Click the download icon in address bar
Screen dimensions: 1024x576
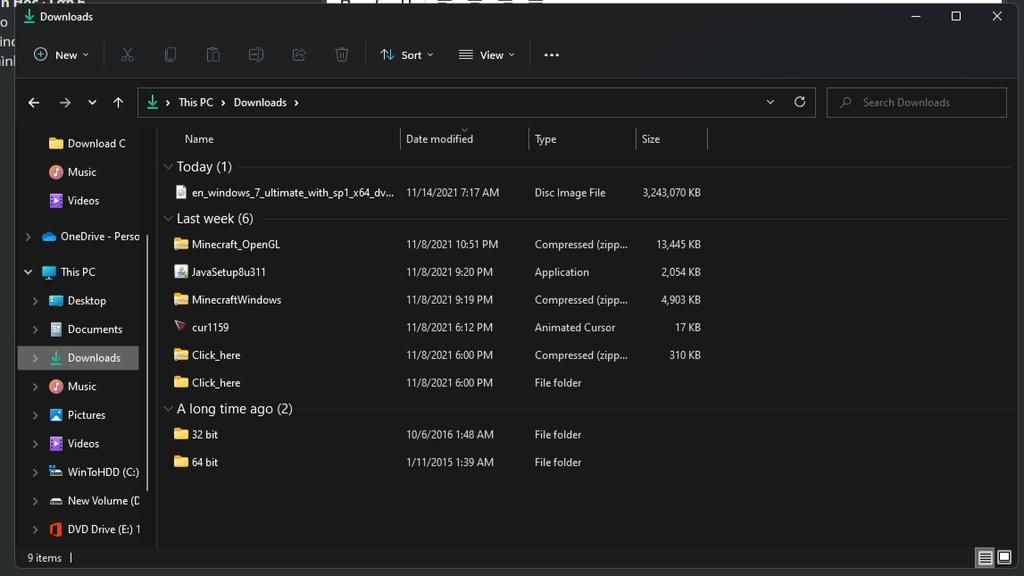[152, 102]
